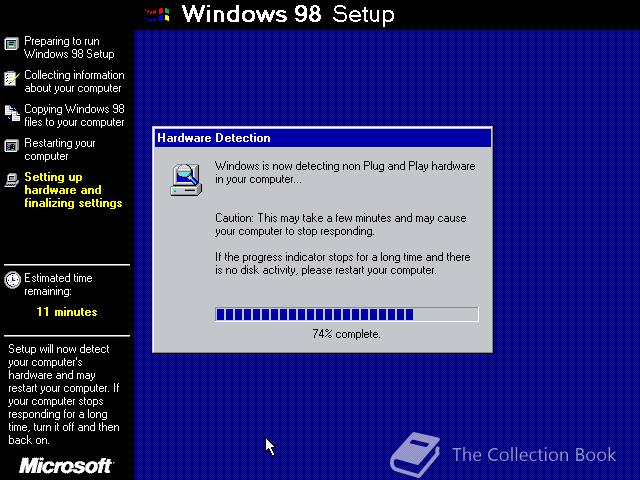The width and height of the screenshot is (640, 480).
Task: Click the Estimated time remaining clock icon
Action: [12, 280]
